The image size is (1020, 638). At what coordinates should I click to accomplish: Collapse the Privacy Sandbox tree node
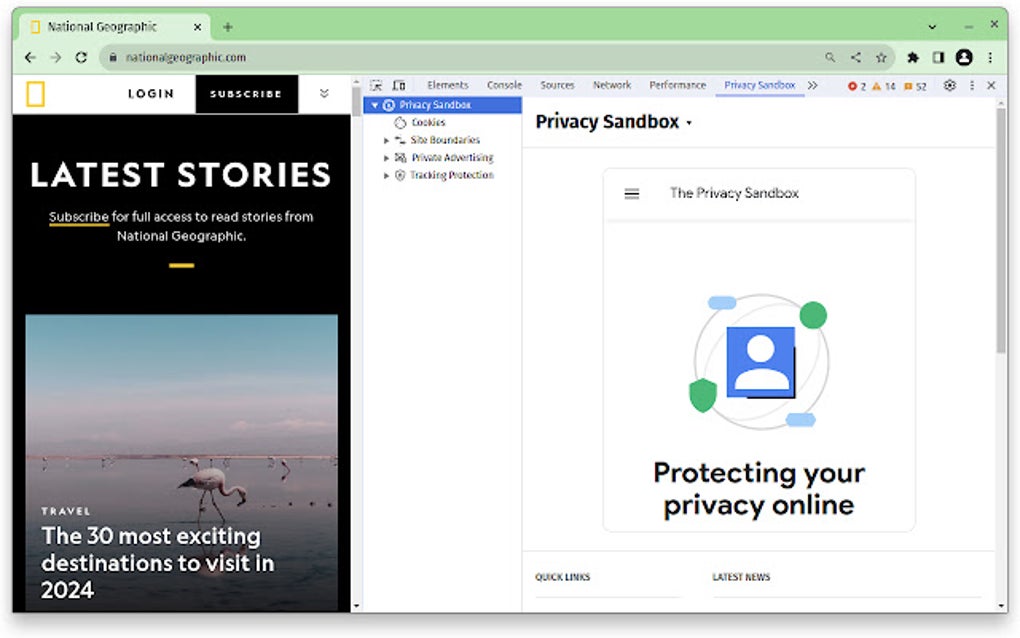375,104
